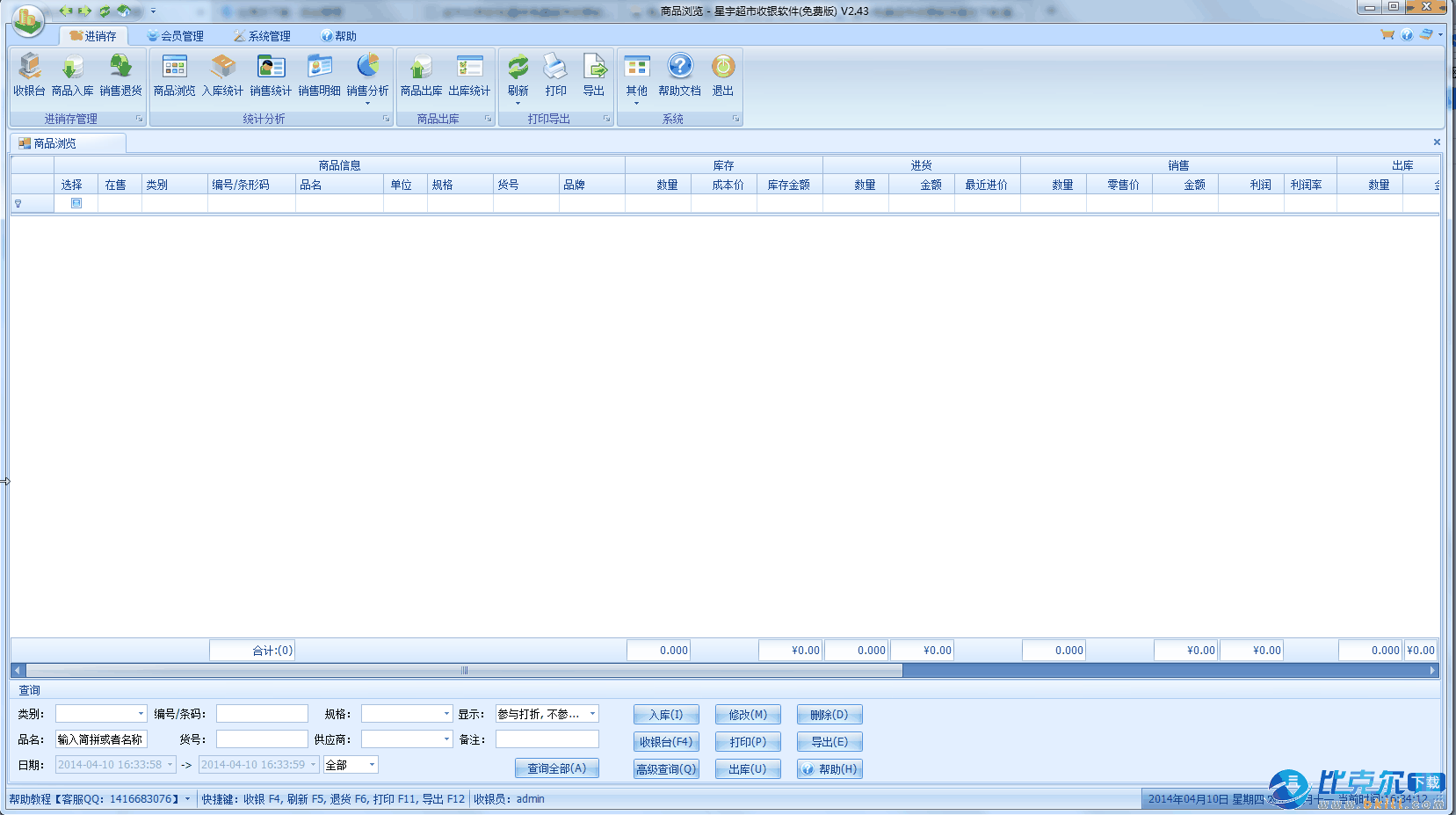
Task: Switch to the 会员管理 ribbon tab
Action: coord(176,36)
